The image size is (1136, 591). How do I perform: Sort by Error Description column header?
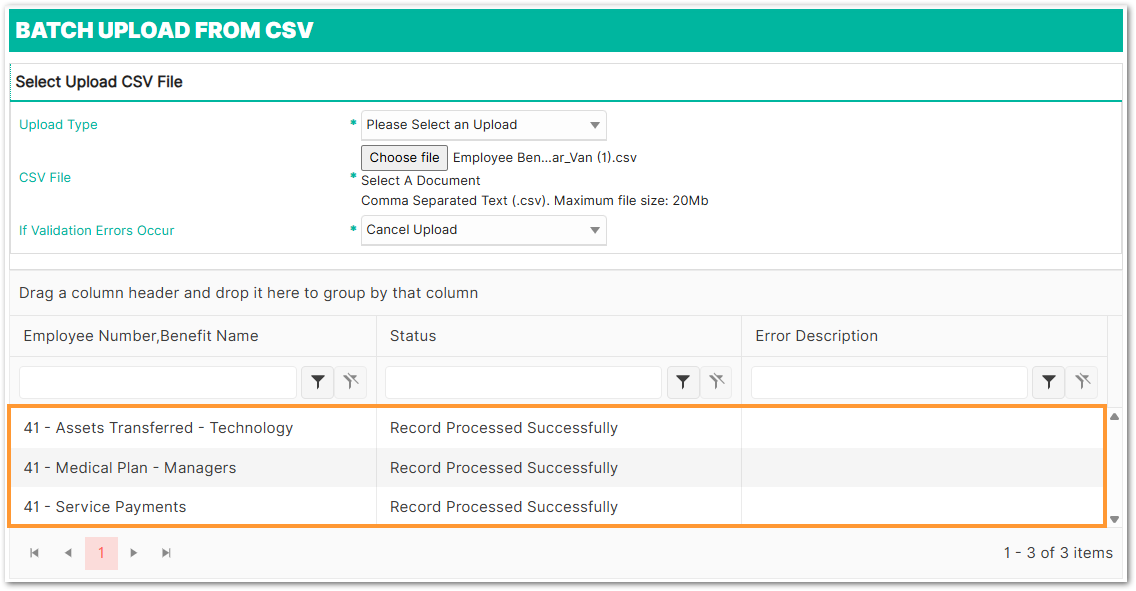816,336
